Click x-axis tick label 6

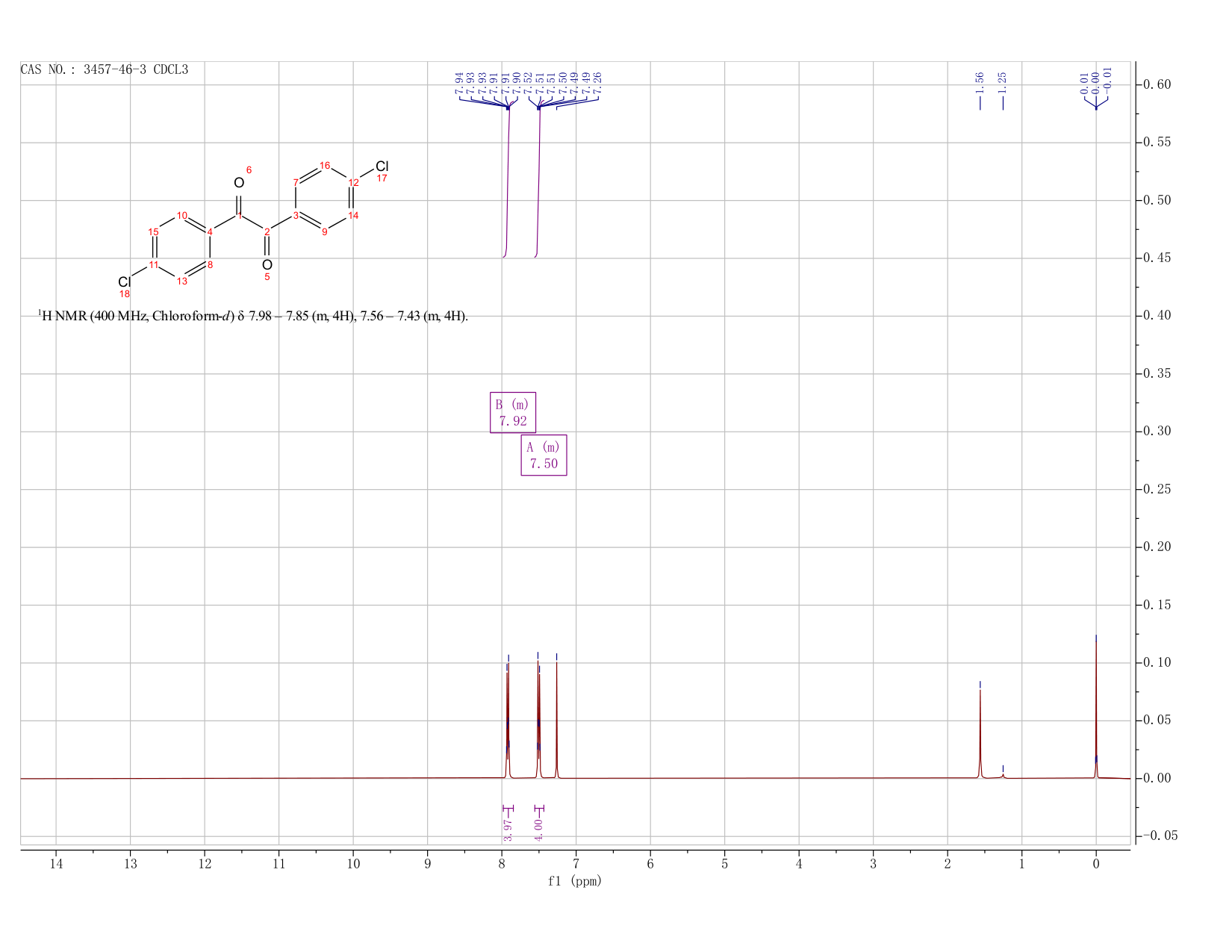point(650,864)
